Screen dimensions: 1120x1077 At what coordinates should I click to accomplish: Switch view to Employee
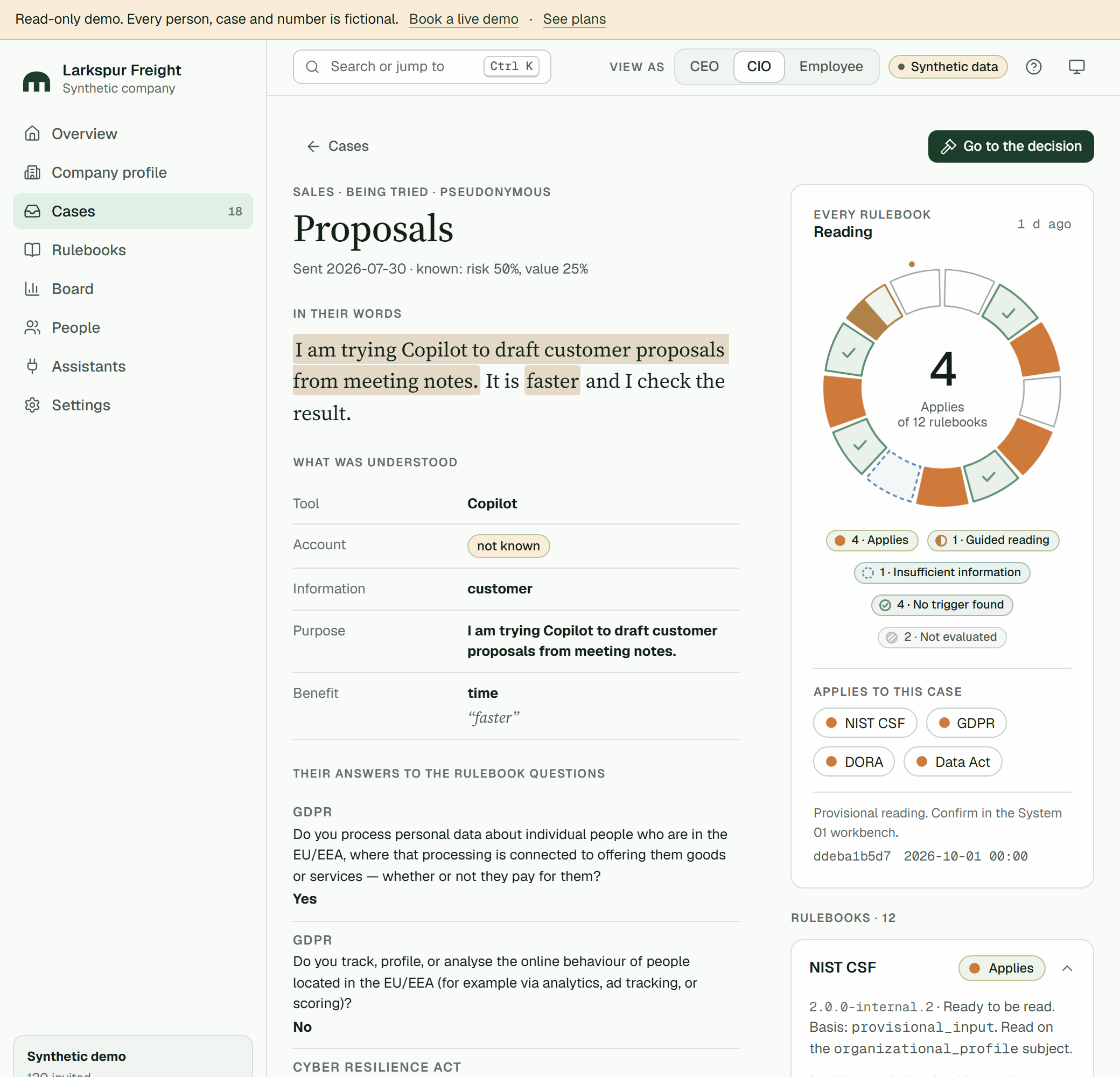(830, 67)
